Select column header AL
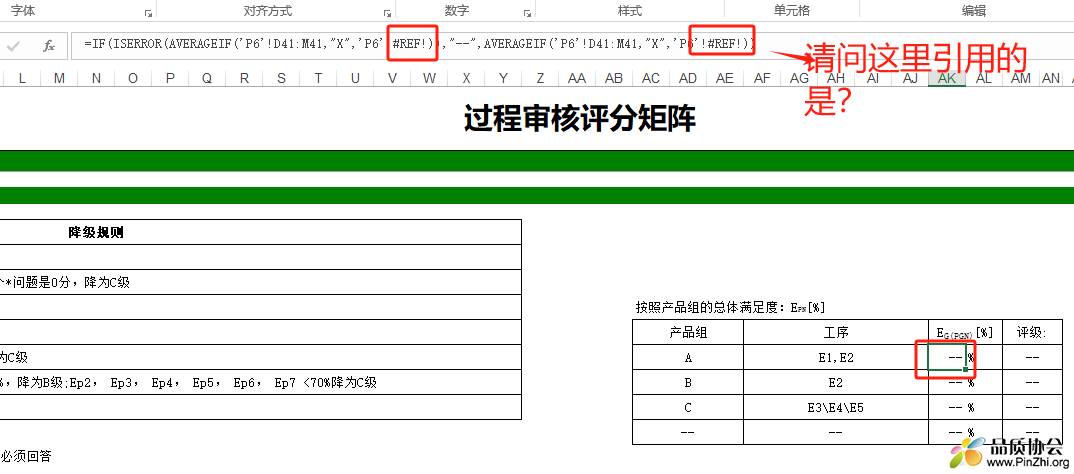The height and width of the screenshot is (474, 1074). 984,78
